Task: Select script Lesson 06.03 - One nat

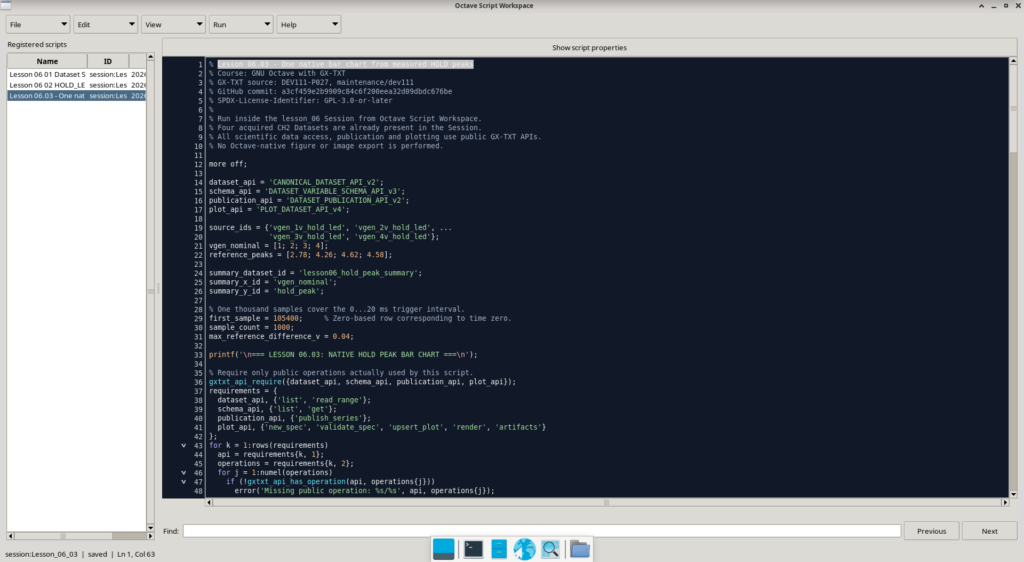Action: 76,95
